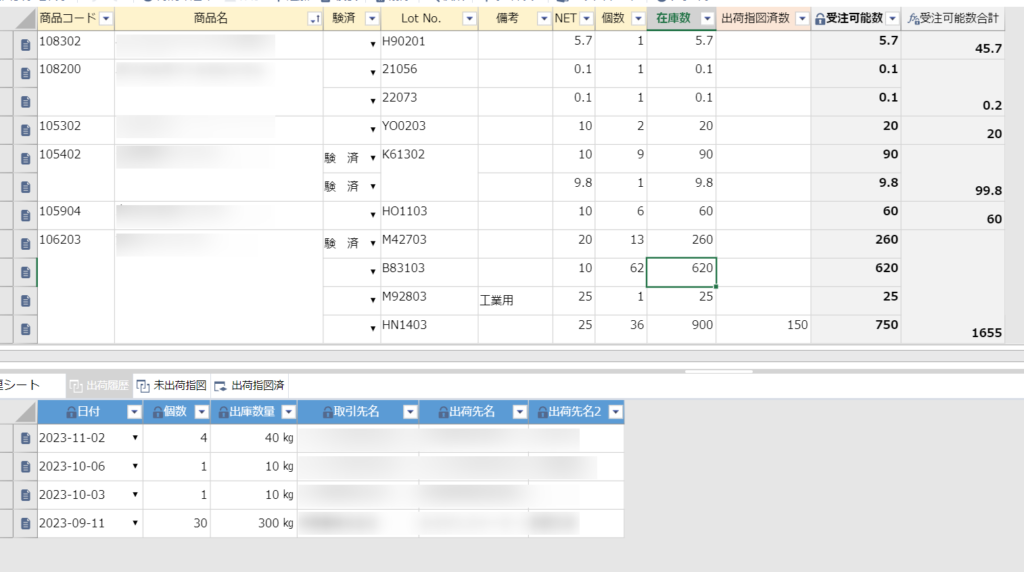Image resolution: width=1024 pixels, height=572 pixels.
Task: Click the lock icon on 日付 header
Action: pos(70,412)
